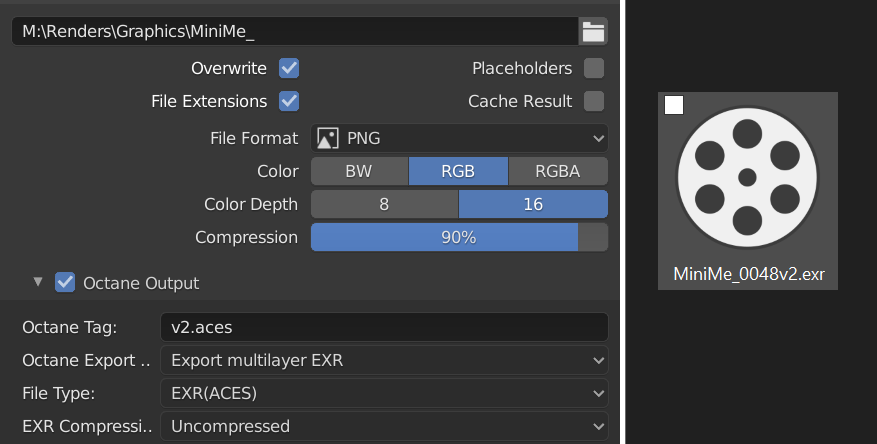
Task: Choose the RGBA color mode
Action: [558, 171]
